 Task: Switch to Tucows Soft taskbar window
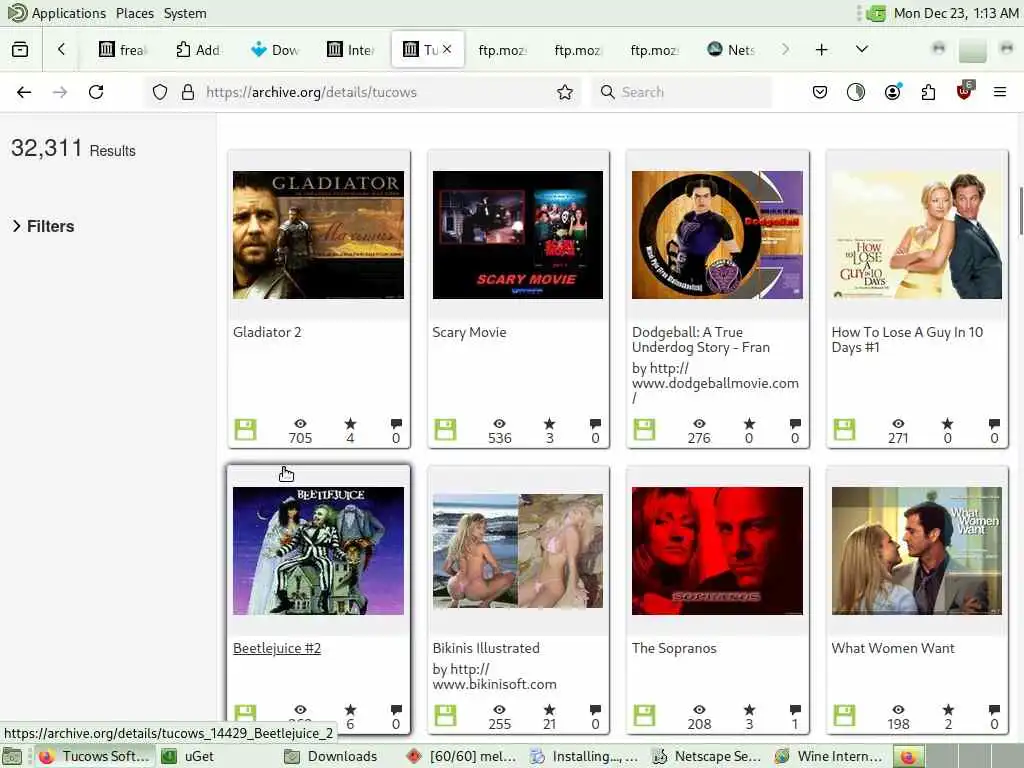click(x=94, y=756)
